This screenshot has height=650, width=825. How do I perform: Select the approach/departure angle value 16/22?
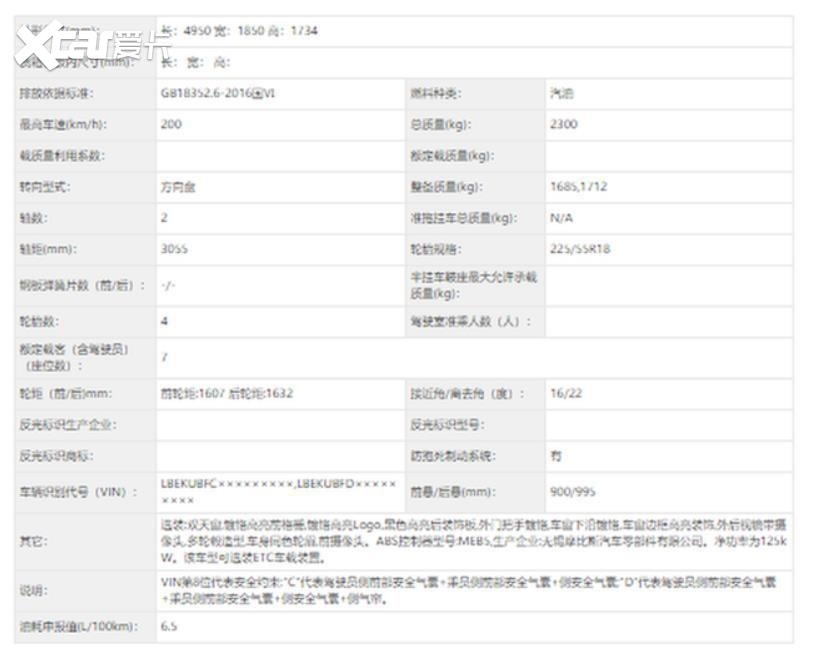pos(564,393)
